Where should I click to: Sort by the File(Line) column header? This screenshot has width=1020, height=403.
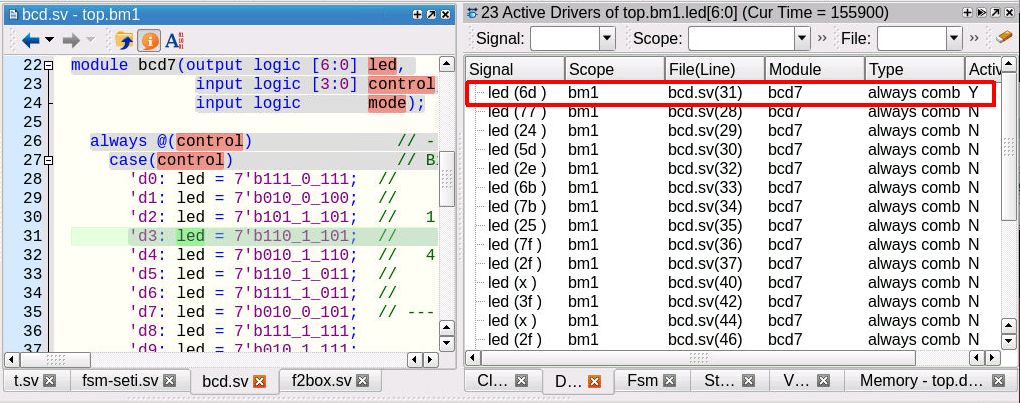coord(713,69)
